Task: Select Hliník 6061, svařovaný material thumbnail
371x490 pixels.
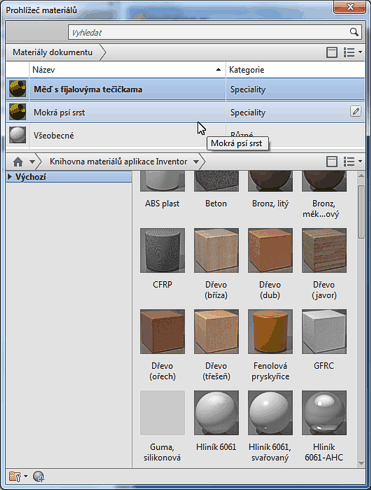Action: [x=270, y=413]
